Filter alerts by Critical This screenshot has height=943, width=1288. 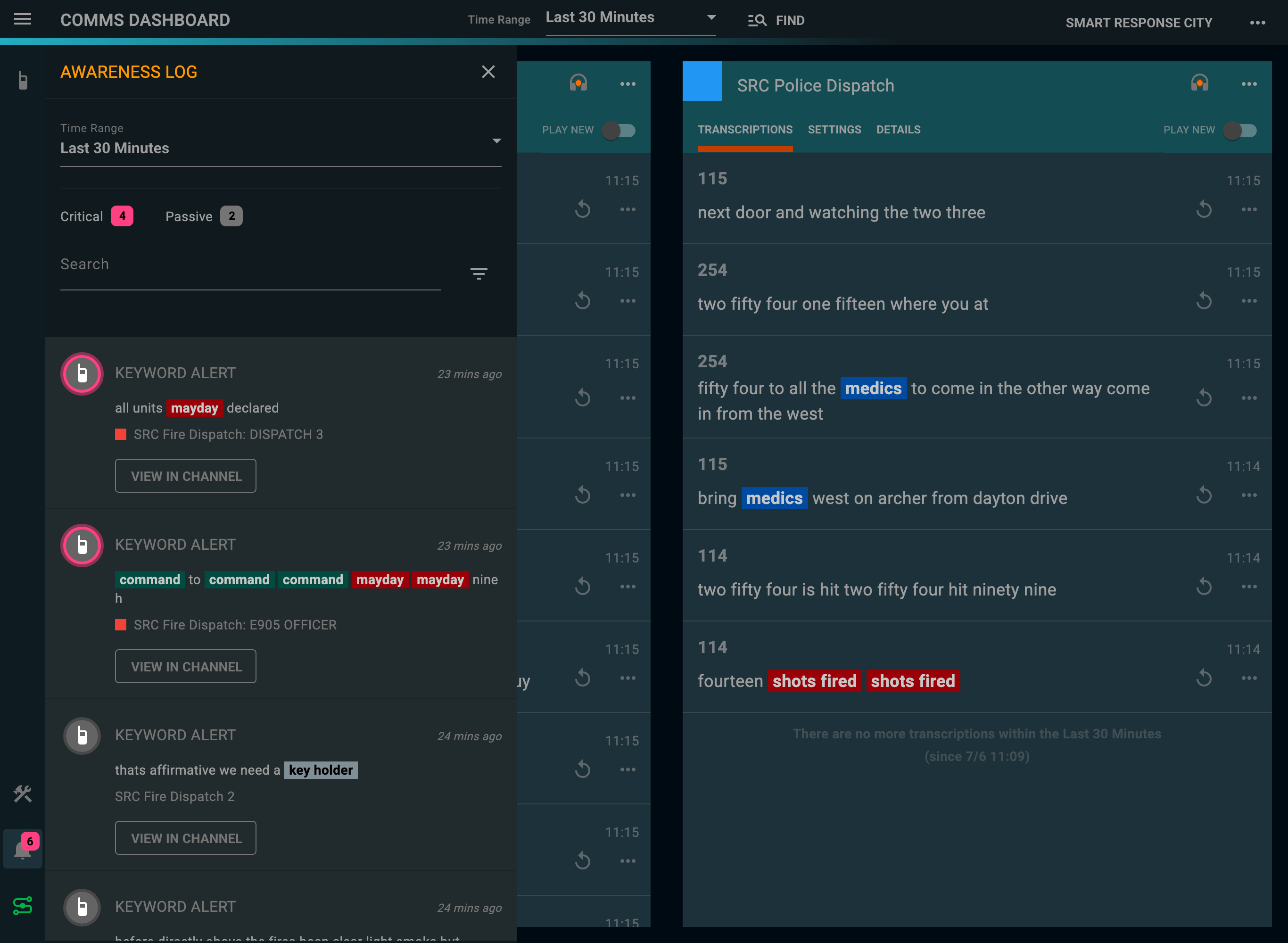tap(97, 216)
